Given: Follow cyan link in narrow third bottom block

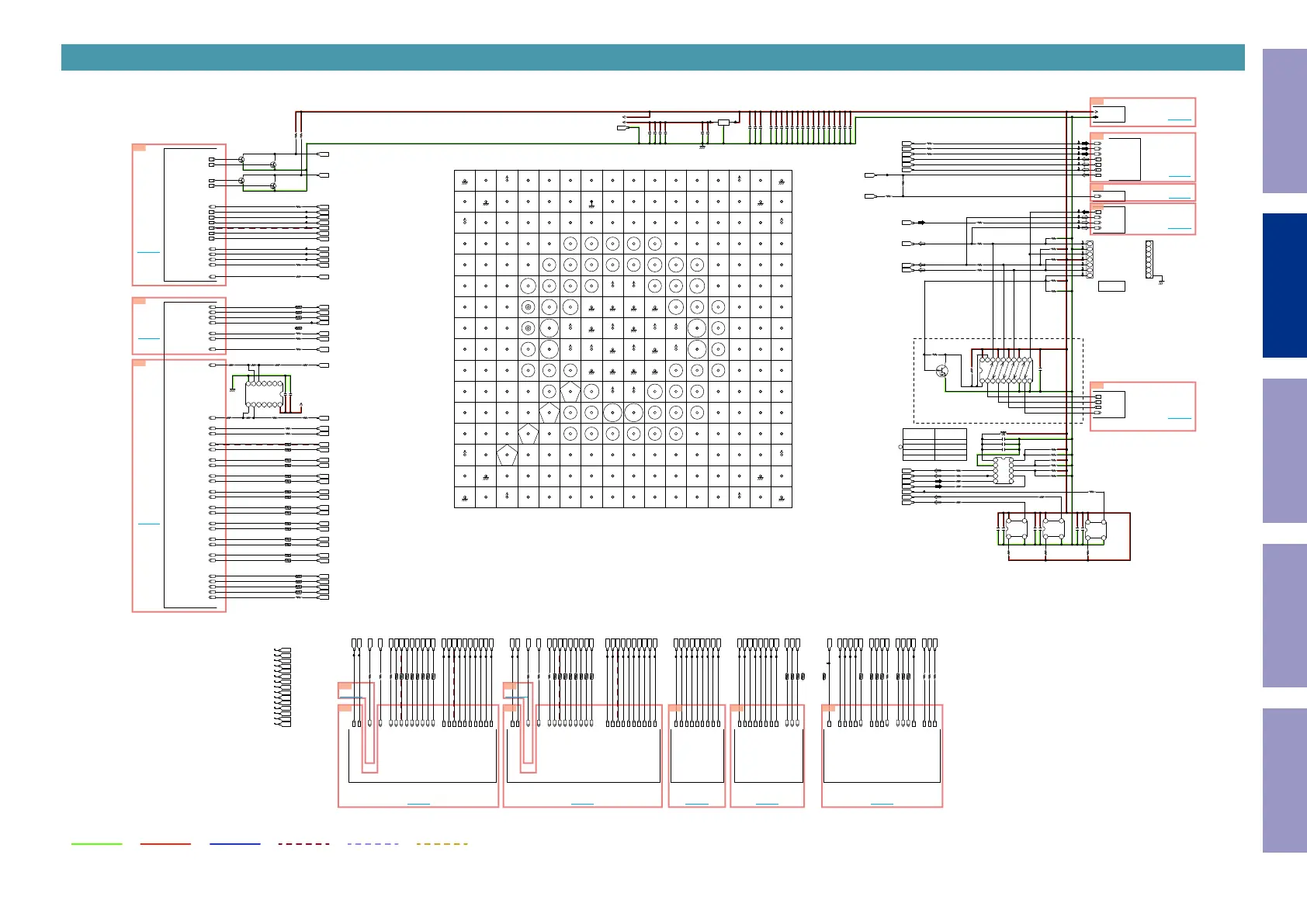Looking at the screenshot, I should (697, 803).
